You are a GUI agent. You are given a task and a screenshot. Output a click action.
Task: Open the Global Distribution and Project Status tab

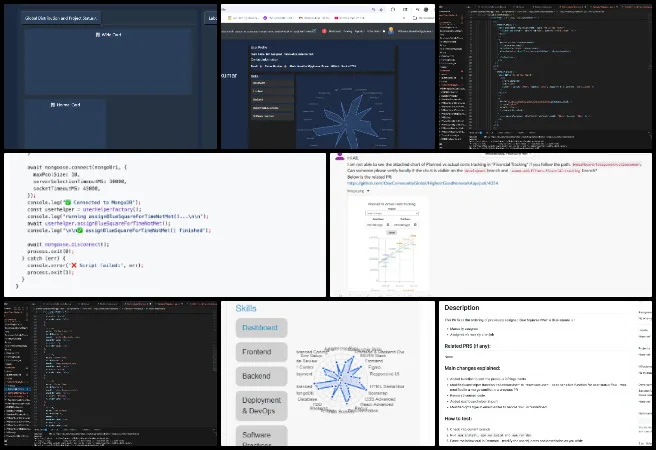(x=61, y=18)
